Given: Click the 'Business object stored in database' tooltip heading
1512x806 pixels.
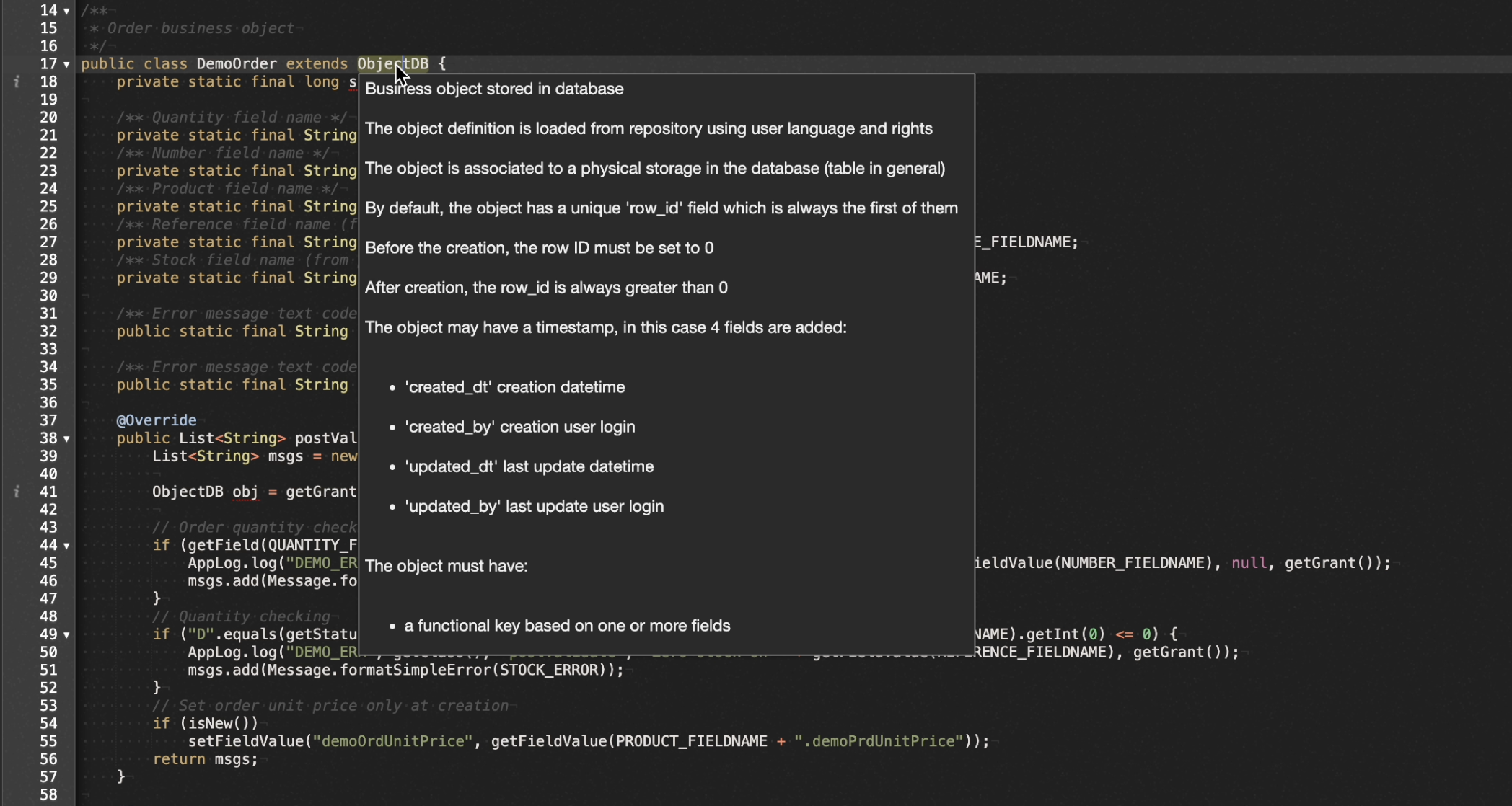Looking at the screenshot, I should coord(494,89).
